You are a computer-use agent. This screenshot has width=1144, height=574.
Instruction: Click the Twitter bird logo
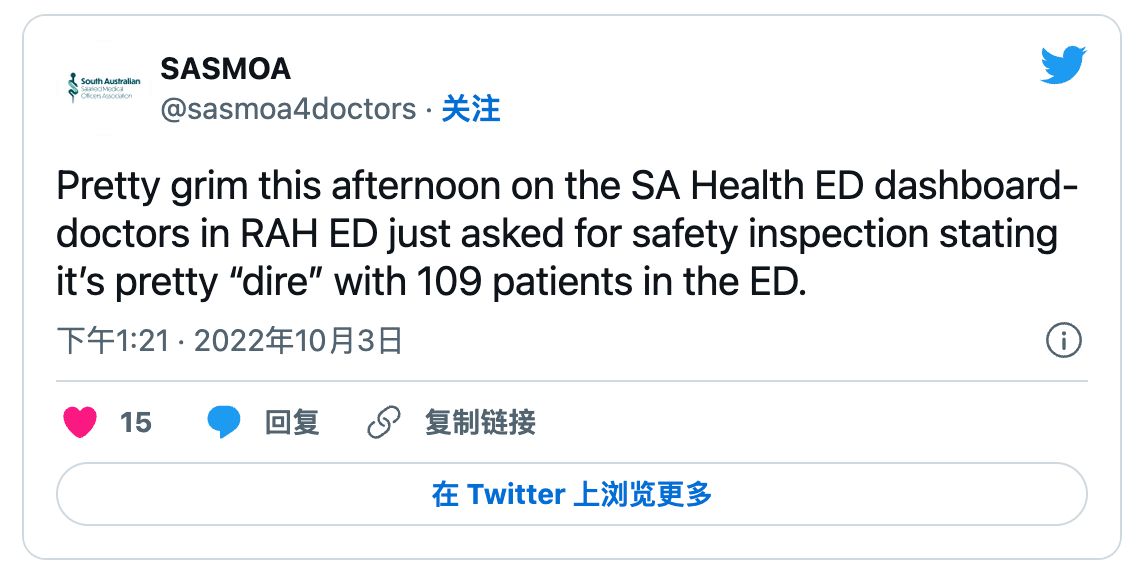point(1062,67)
